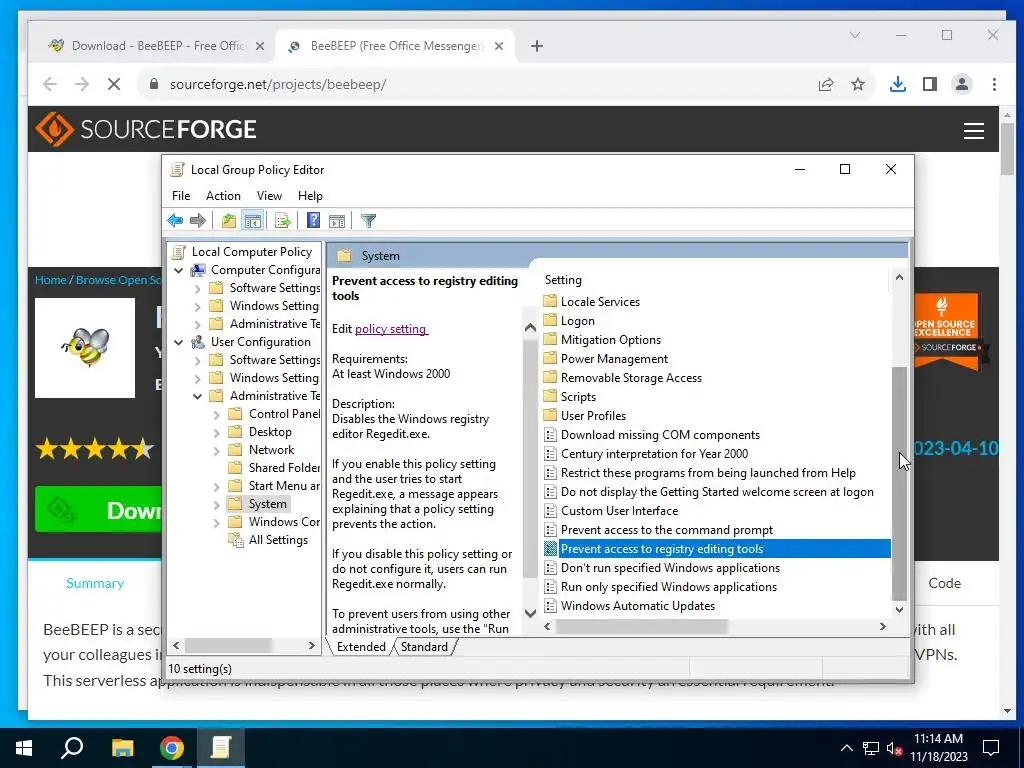Select Century interpretation for Year 2000
The height and width of the screenshot is (768, 1024).
click(654, 453)
